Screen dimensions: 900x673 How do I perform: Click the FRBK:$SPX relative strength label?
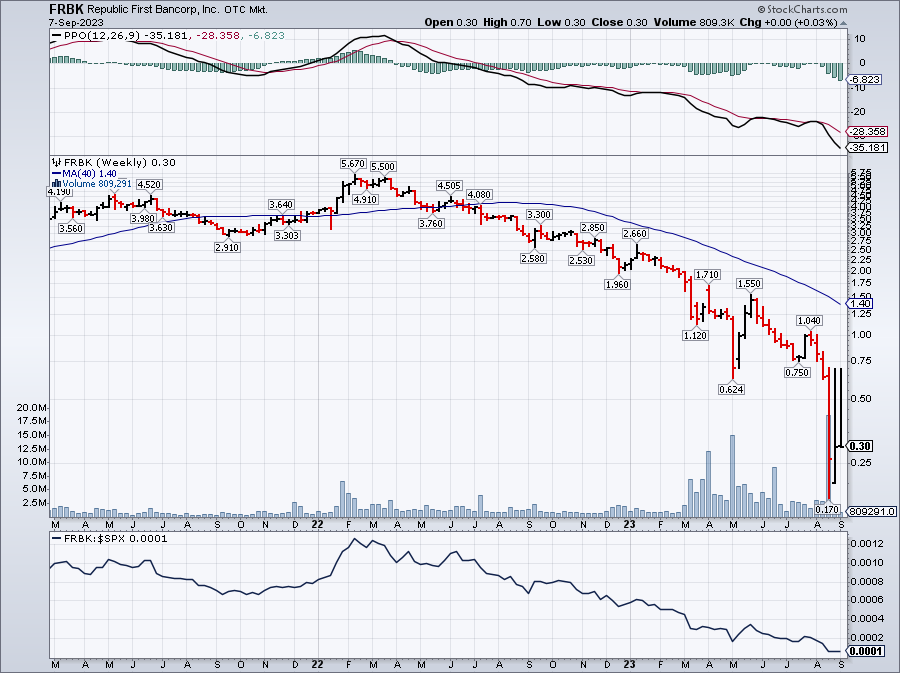click(x=97, y=538)
